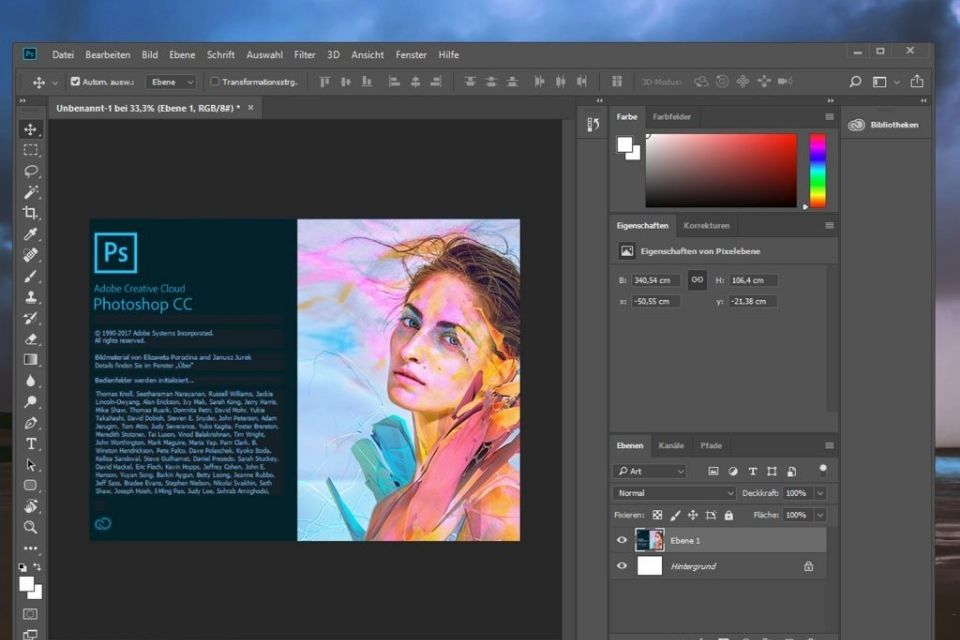The image size is (960, 640).
Task: Hide the Hintergrund layer
Action: pos(622,566)
